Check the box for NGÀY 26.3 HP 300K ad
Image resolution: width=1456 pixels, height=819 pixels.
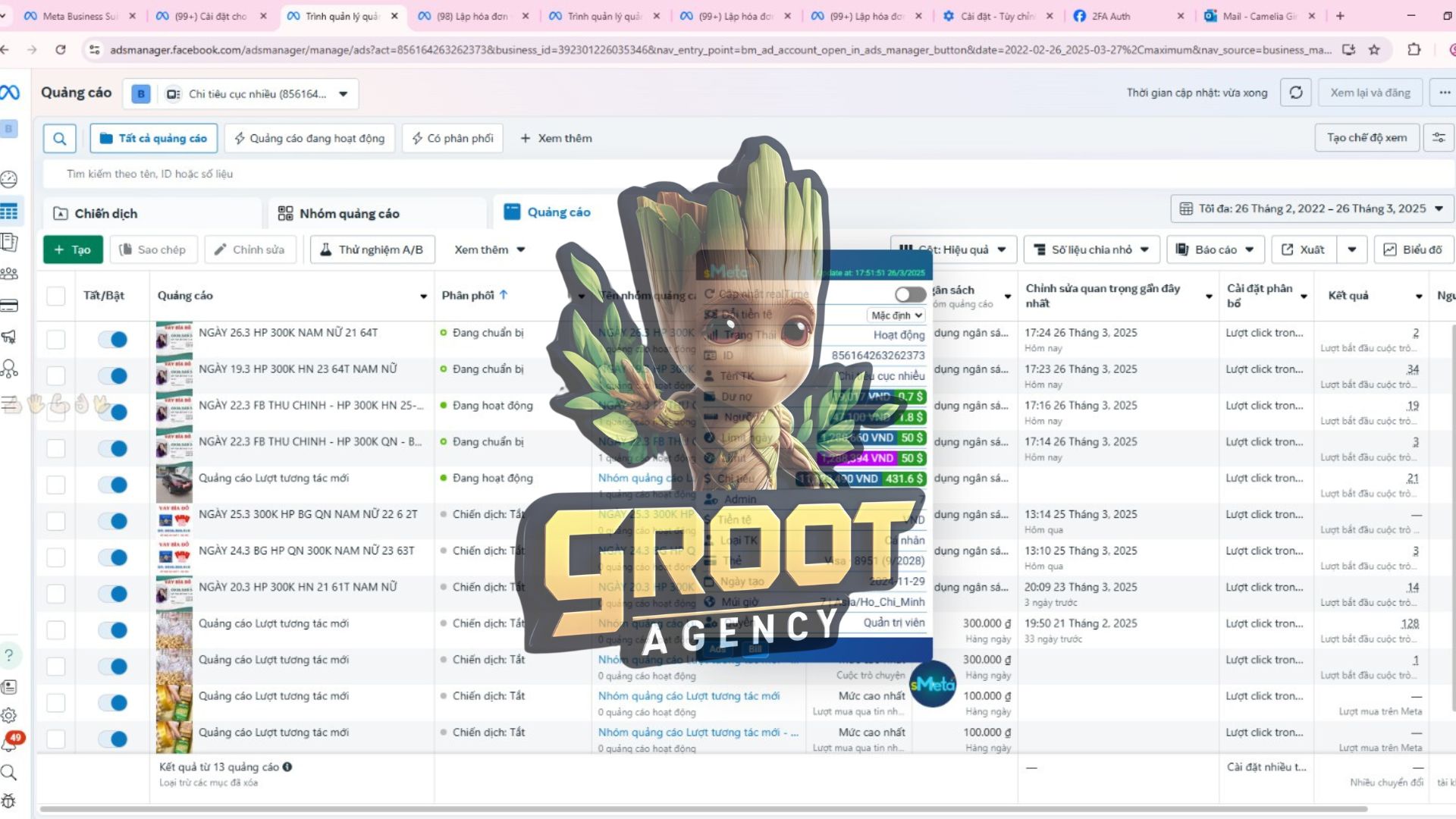tap(56, 339)
